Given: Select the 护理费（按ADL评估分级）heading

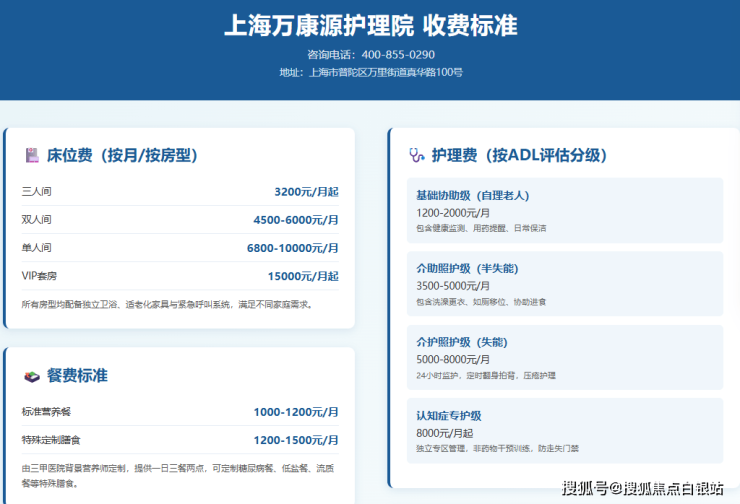Looking at the screenshot, I should click(x=520, y=155).
